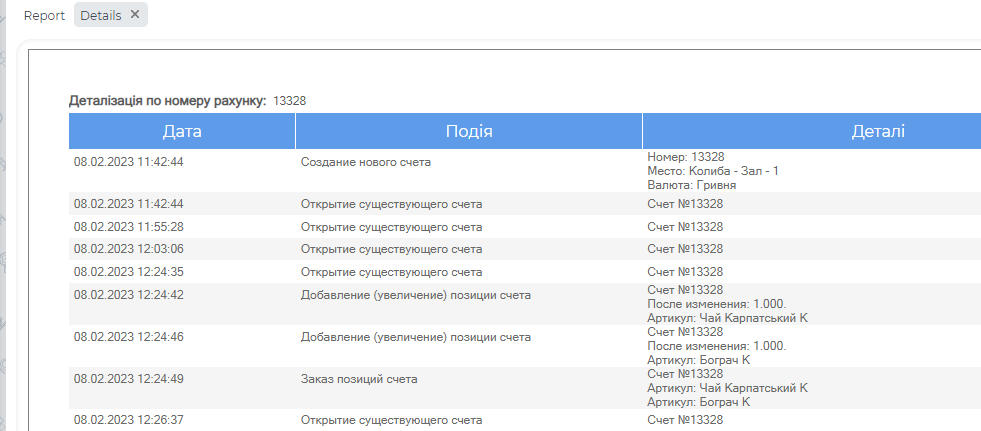Switch to the Report tab

tap(44, 15)
